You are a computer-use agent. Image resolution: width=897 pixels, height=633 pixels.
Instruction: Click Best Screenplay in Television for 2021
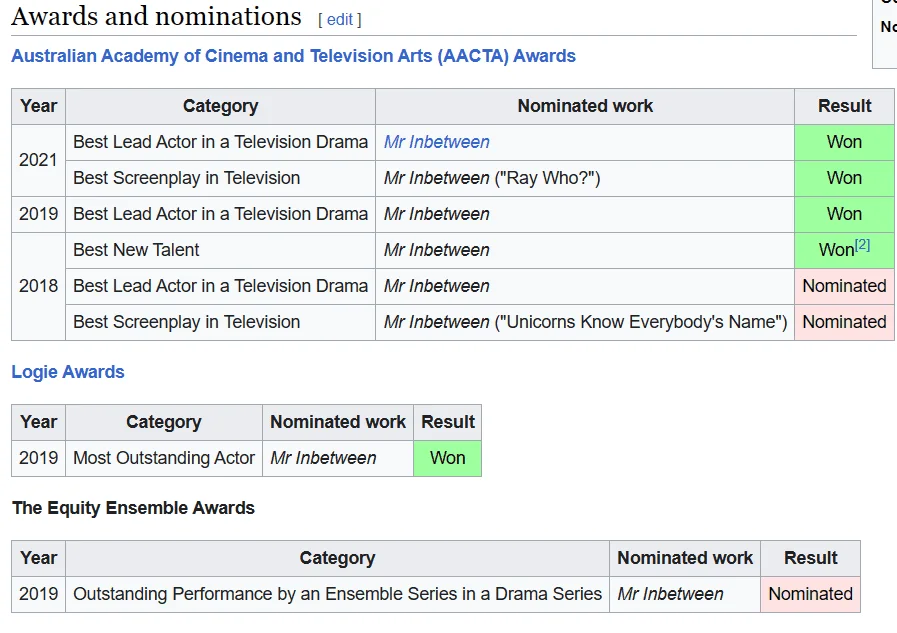coord(220,178)
